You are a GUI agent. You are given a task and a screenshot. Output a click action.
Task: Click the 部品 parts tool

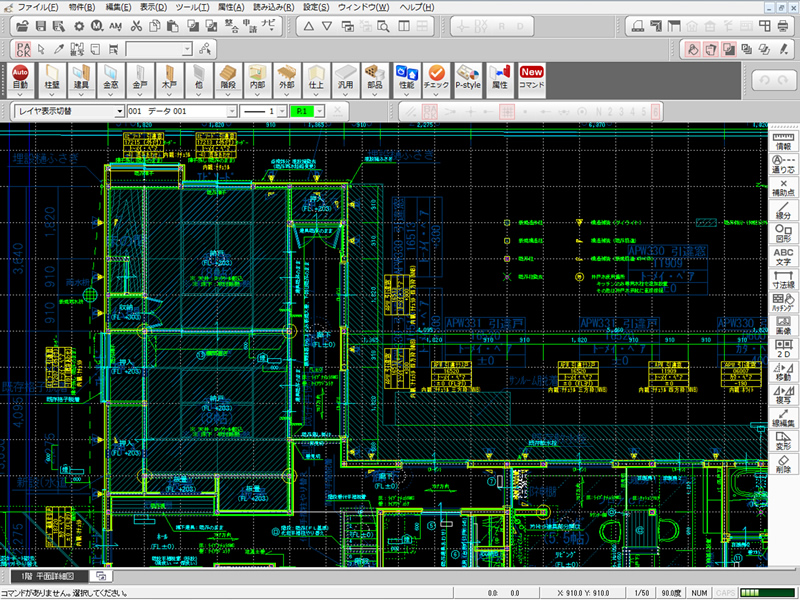tap(375, 78)
